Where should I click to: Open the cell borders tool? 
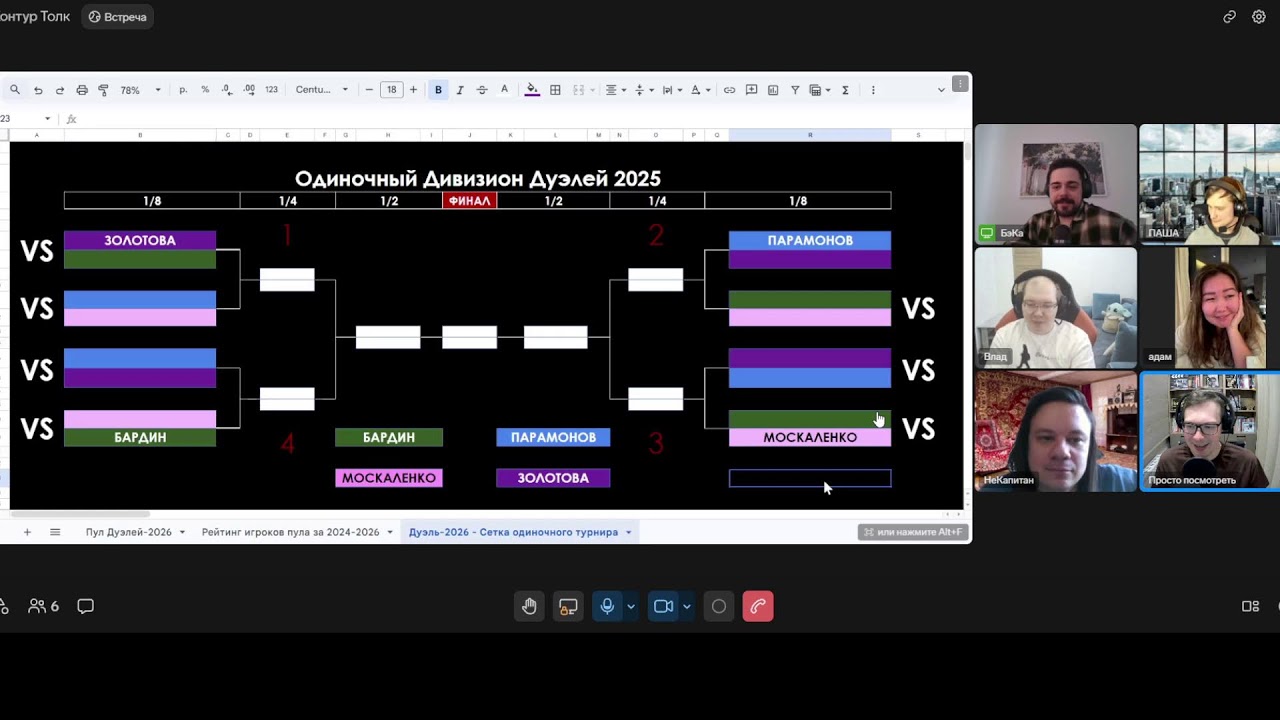point(555,90)
